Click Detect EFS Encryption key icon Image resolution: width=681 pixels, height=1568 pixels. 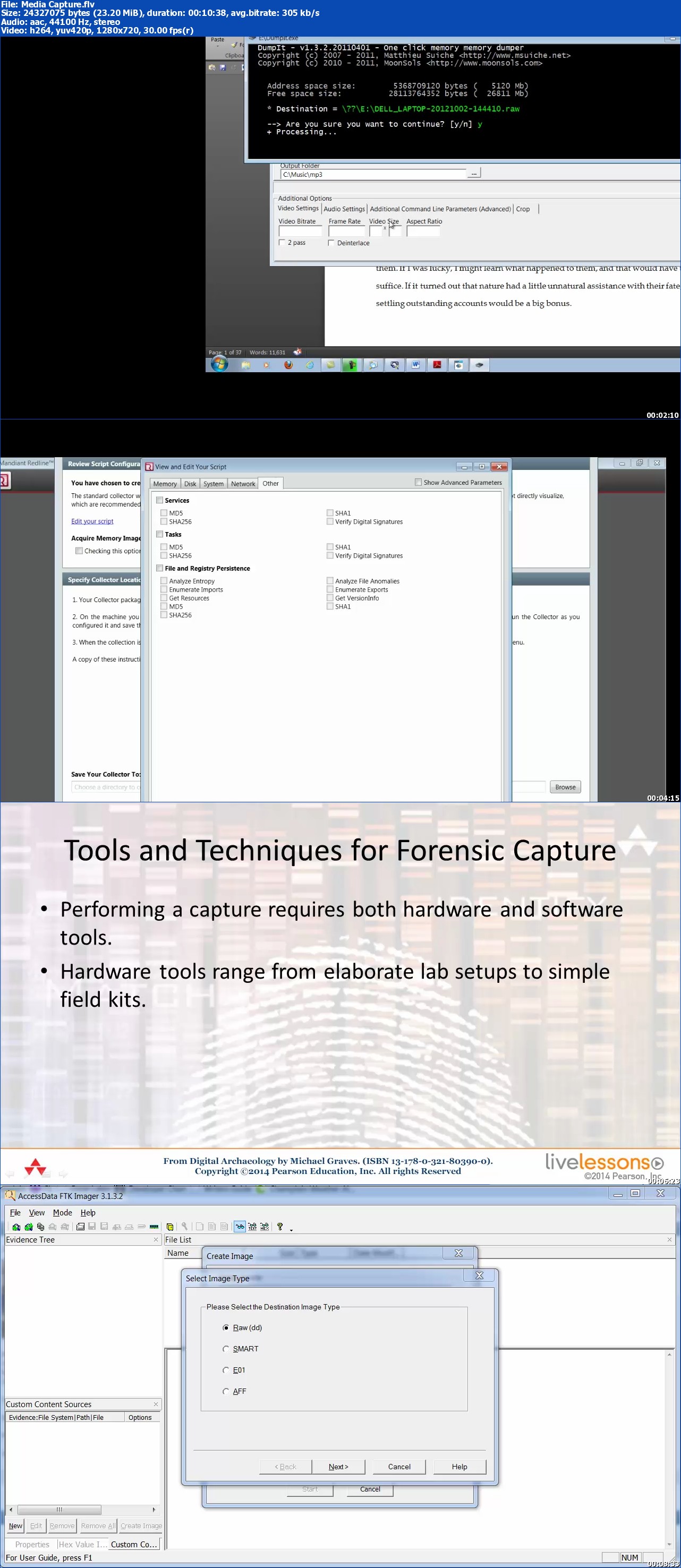point(184,1227)
